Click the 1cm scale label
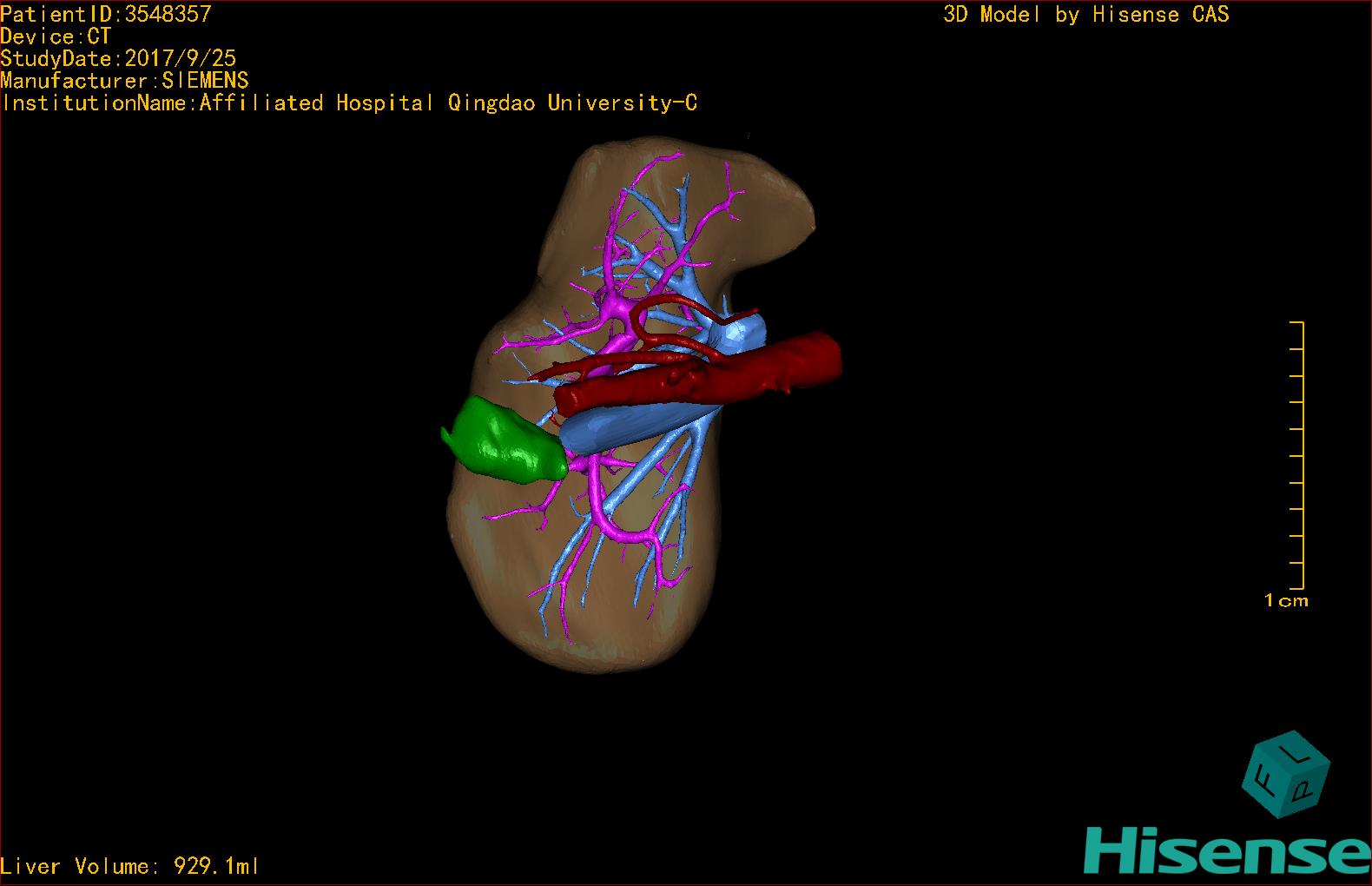 point(1286,600)
